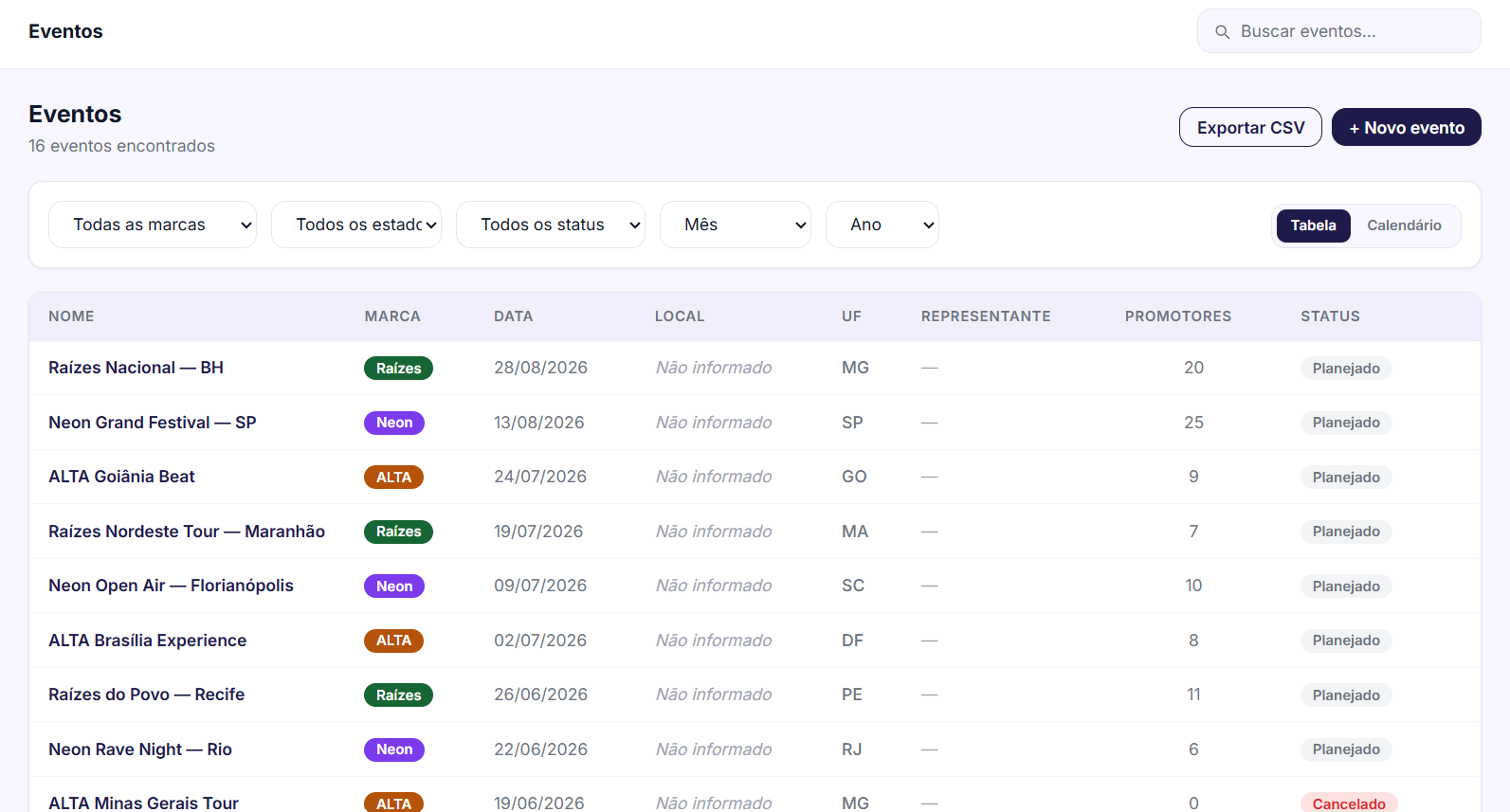This screenshot has height=812, width=1510.
Task: Click the date 19/07/2026
Action: [x=538, y=532]
